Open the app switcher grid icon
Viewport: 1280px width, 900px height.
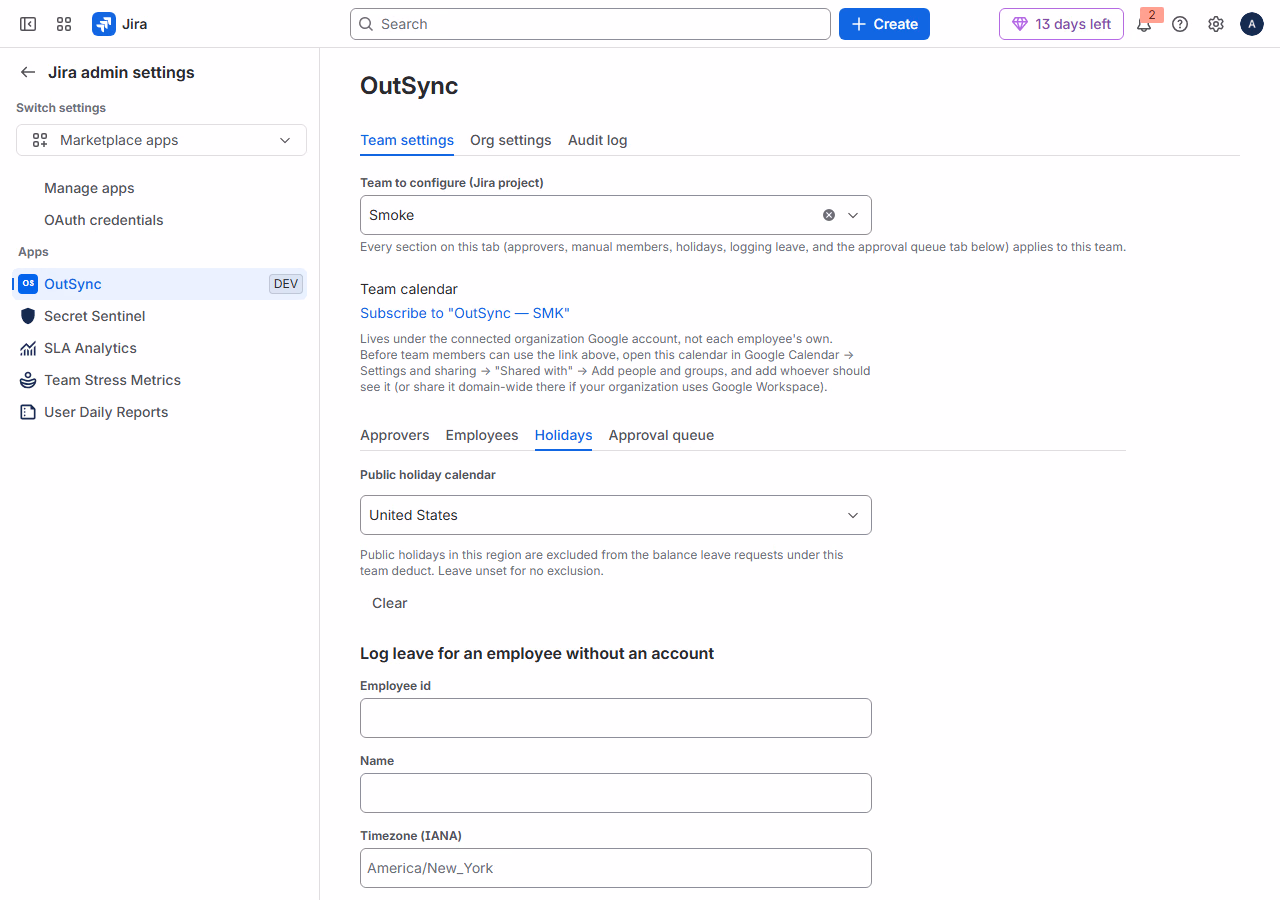64,24
